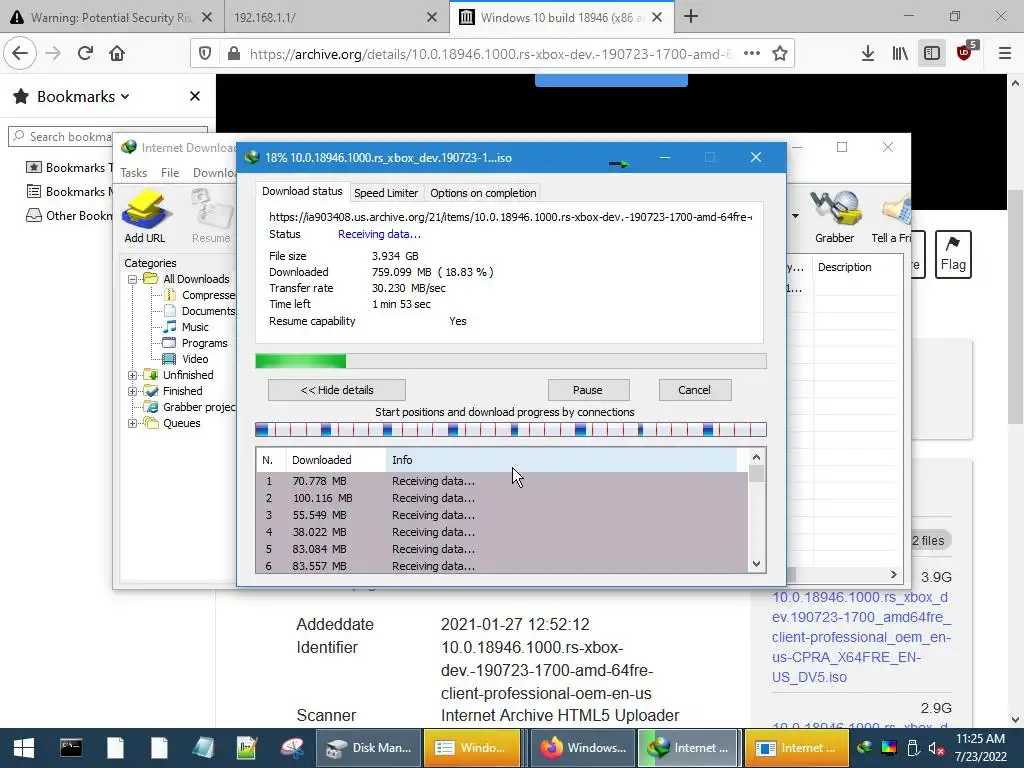Toggle the Firefox sidebar button
The width and height of the screenshot is (1024, 768).
tap(932, 54)
